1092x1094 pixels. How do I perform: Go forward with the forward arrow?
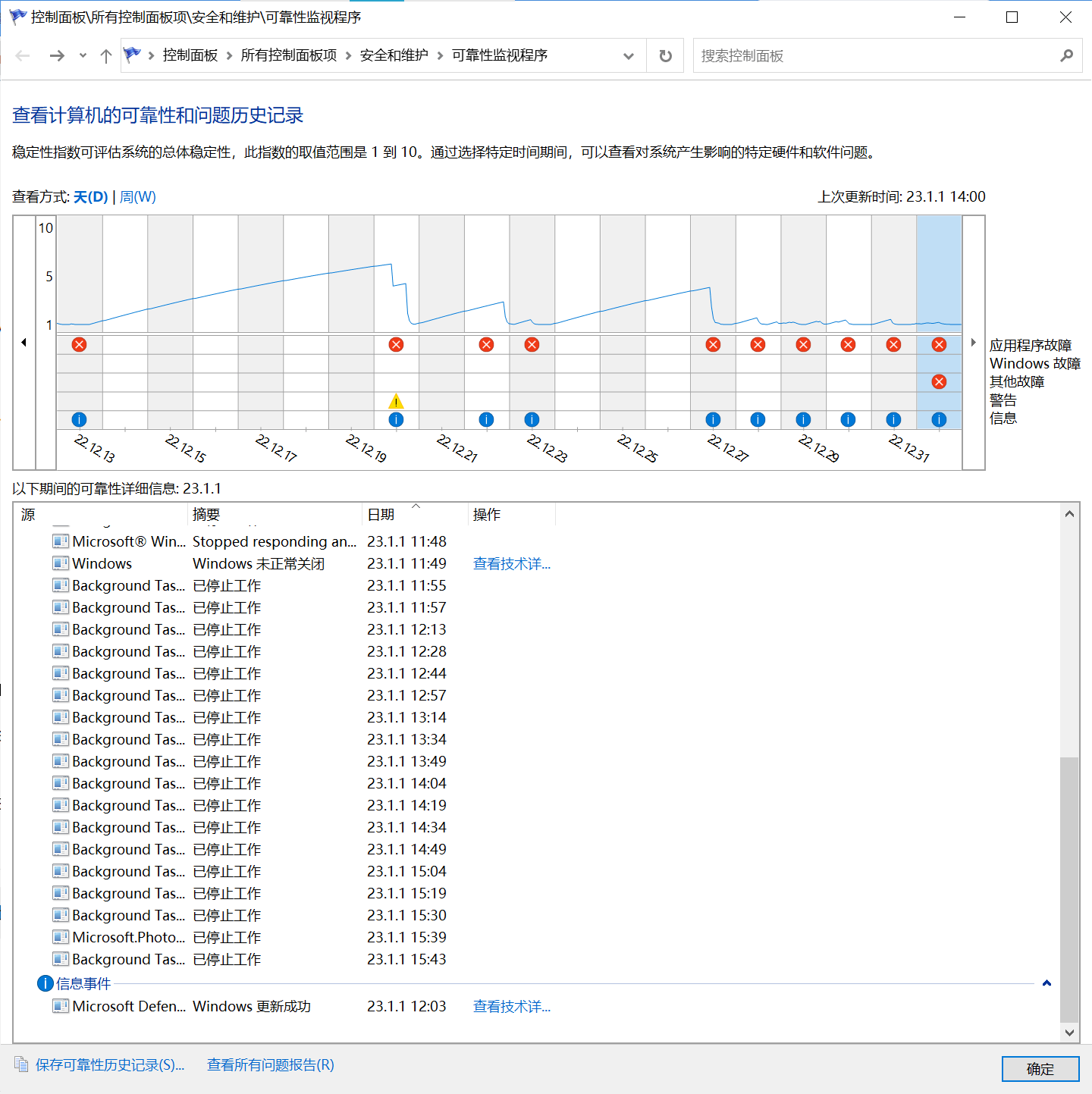pyautogui.click(x=57, y=56)
